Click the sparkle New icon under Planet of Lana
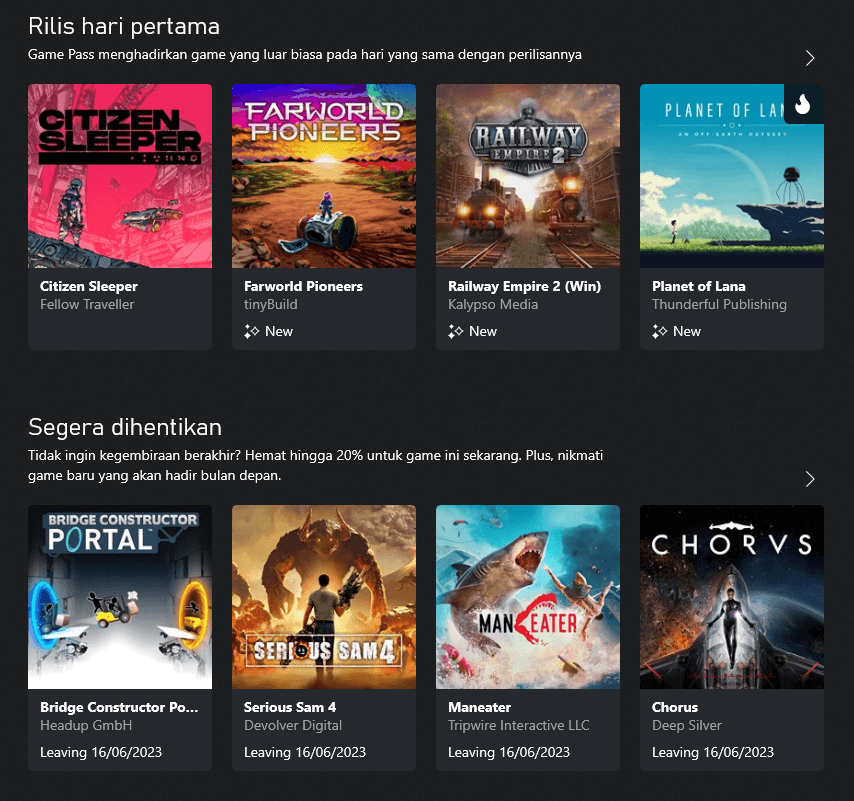The height and width of the screenshot is (801, 854). point(659,331)
